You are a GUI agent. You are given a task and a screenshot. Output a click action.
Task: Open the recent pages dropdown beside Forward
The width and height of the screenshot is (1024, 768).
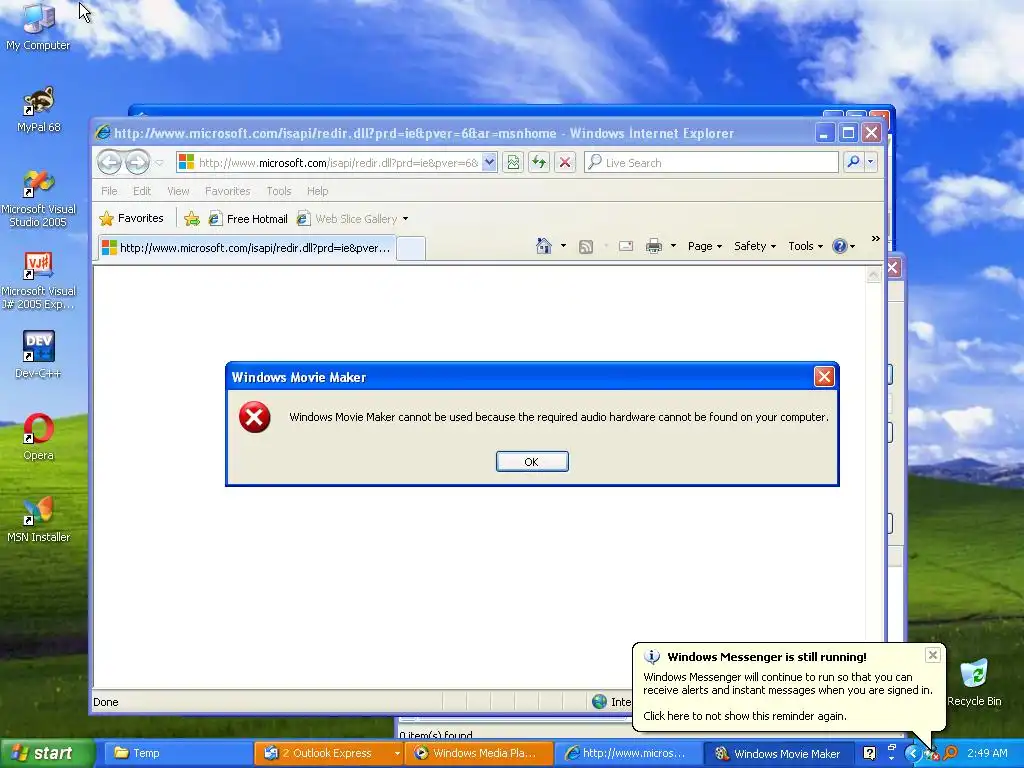[x=159, y=163]
